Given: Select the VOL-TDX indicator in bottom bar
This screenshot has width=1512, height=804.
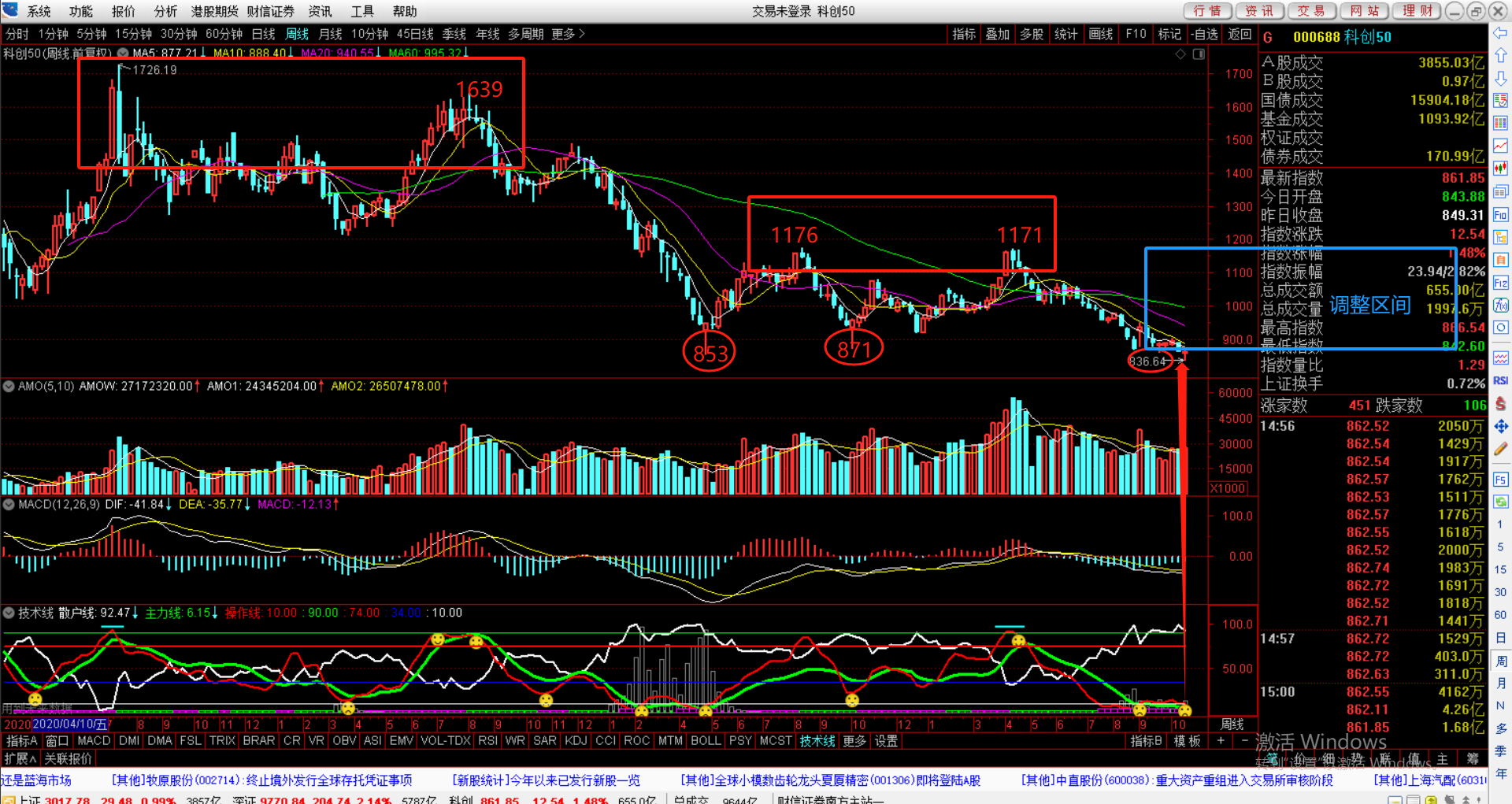Looking at the screenshot, I should [x=446, y=741].
